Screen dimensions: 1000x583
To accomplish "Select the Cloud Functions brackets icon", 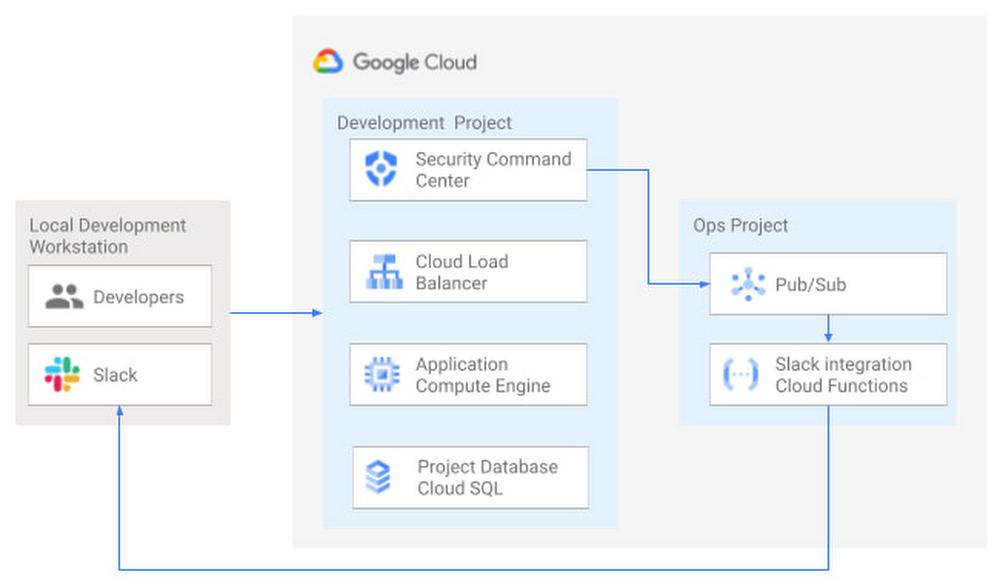I will pyautogui.click(x=741, y=374).
